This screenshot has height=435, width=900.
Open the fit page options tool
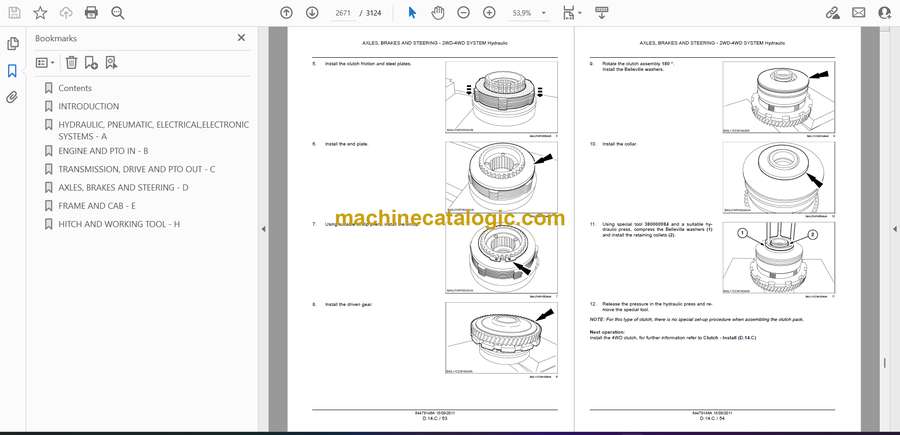(572, 13)
